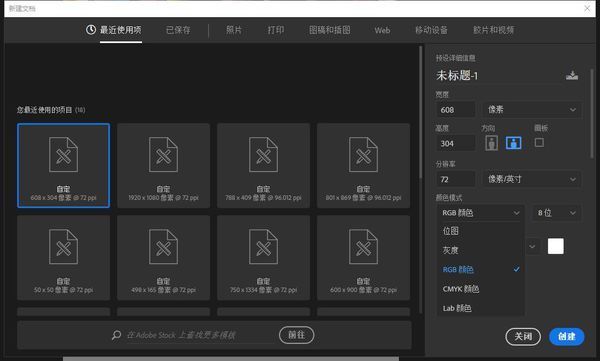Select the 801 x 869 像素 preset
The width and height of the screenshot is (600, 361).
(x=364, y=165)
